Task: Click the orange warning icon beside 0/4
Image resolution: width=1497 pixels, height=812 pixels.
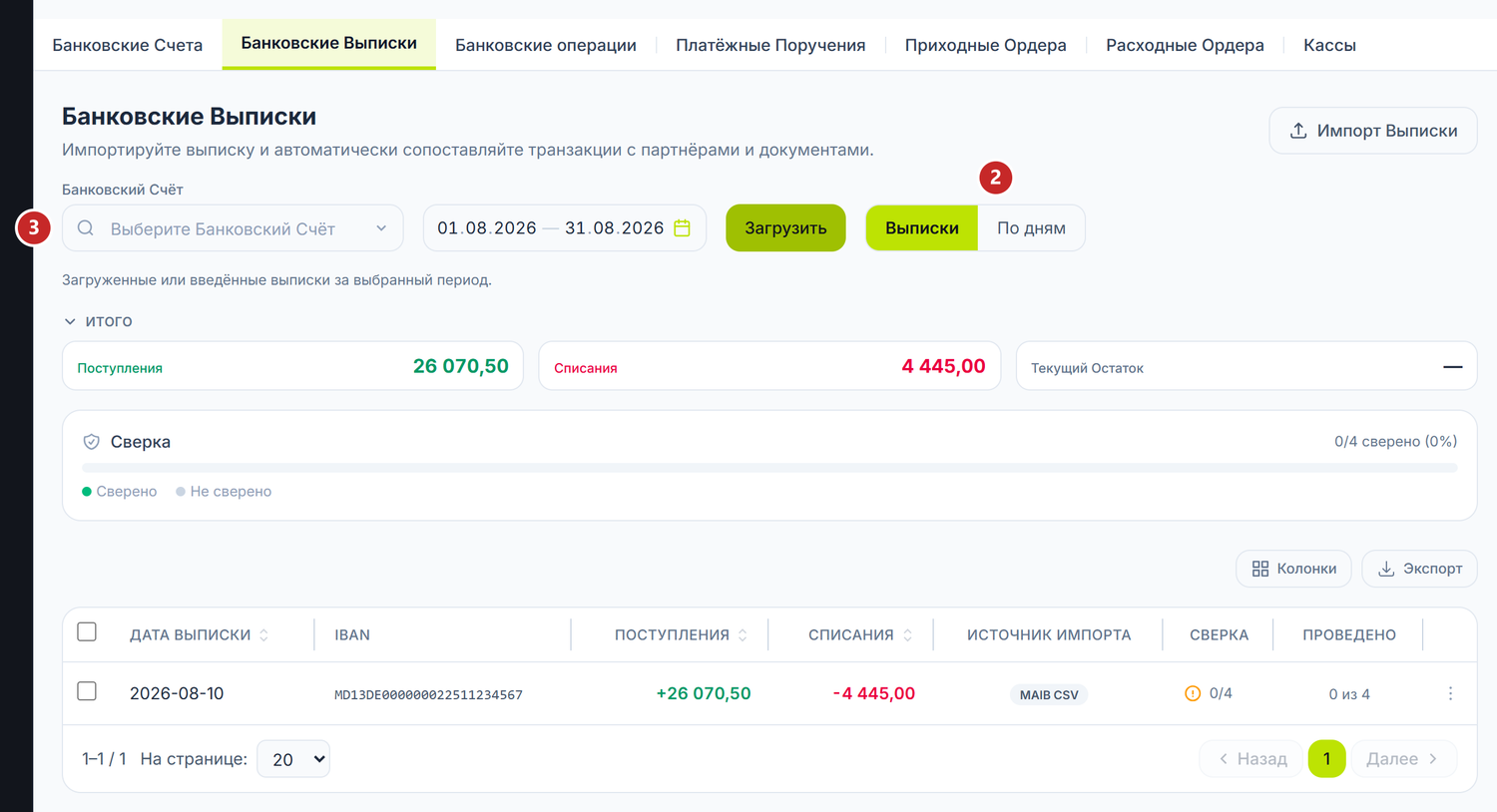Action: point(1193,693)
